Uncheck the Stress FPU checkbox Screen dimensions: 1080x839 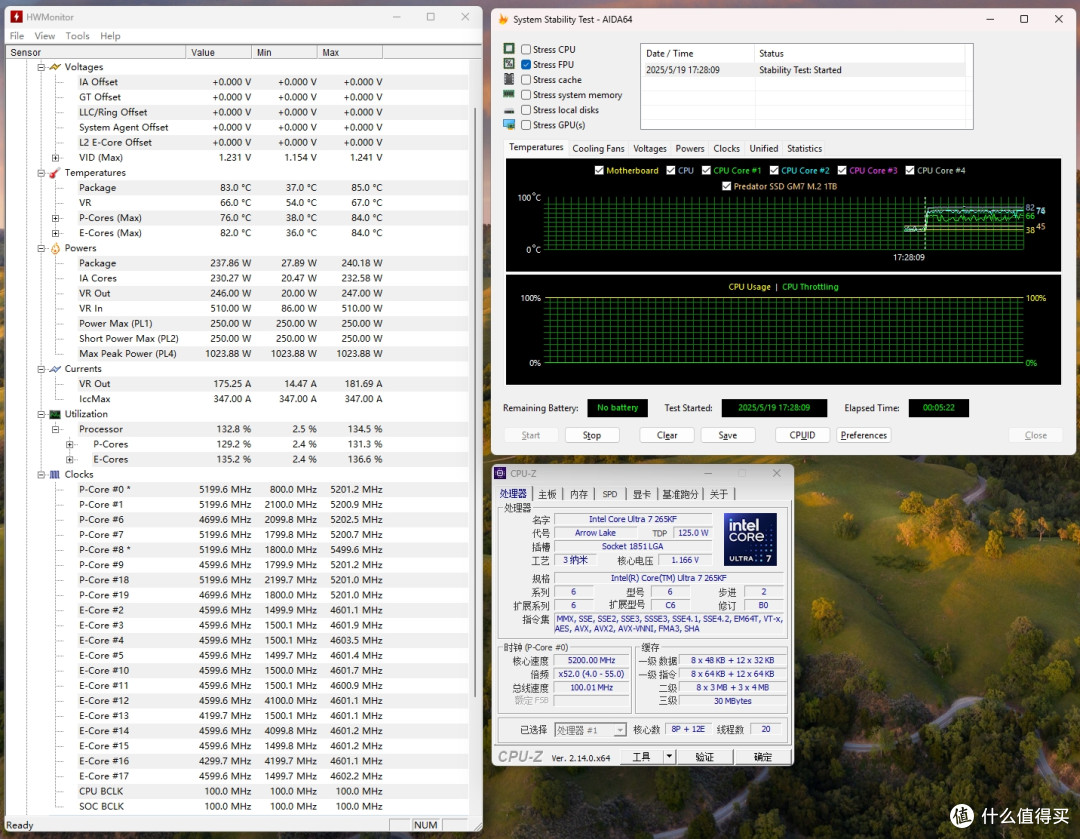[x=526, y=65]
